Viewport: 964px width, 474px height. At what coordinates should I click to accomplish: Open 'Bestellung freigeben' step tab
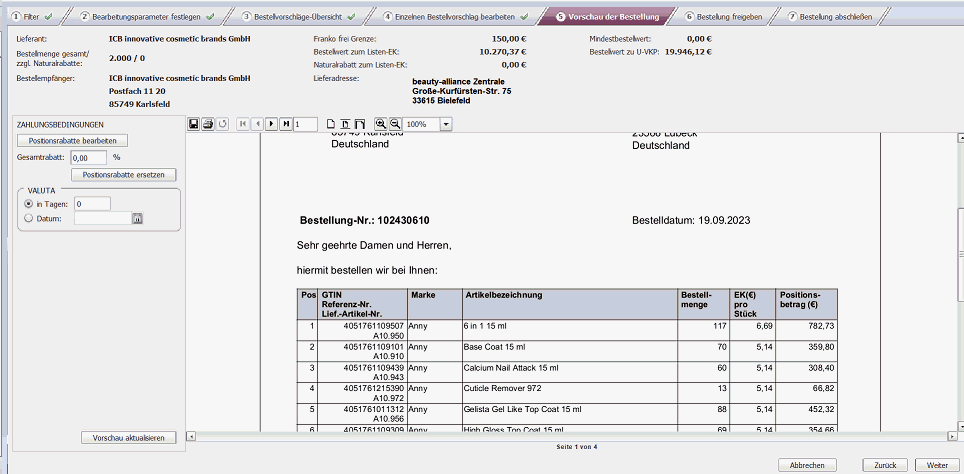724,17
